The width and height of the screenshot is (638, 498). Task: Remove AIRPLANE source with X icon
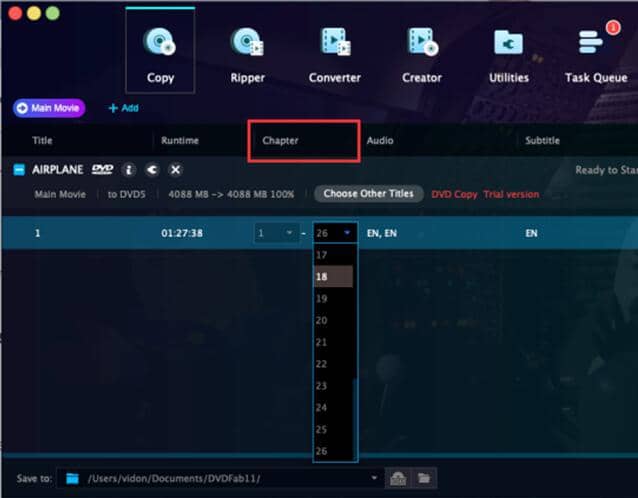(175, 170)
